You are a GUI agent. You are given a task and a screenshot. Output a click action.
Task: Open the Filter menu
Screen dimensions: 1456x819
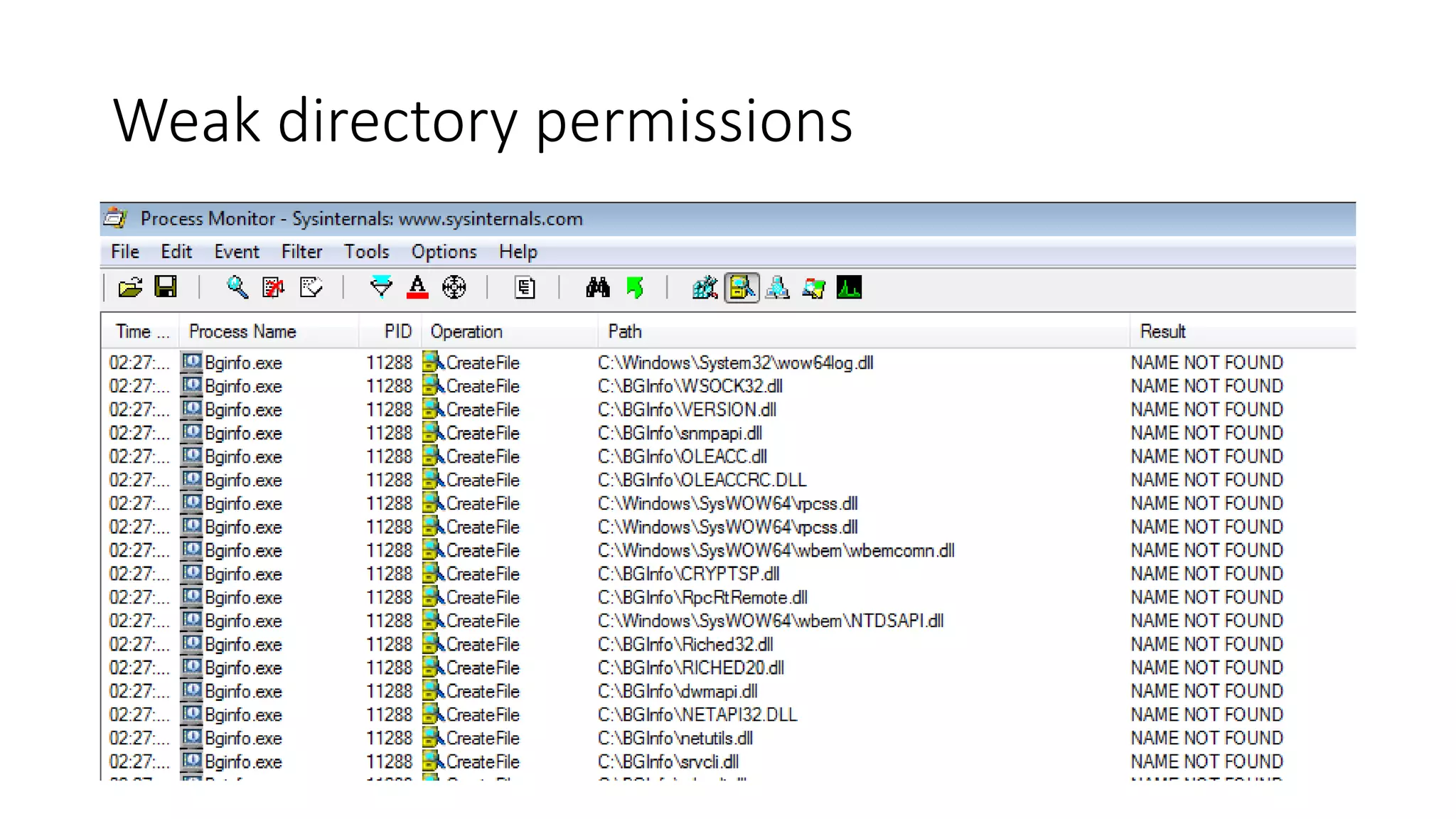(301, 252)
